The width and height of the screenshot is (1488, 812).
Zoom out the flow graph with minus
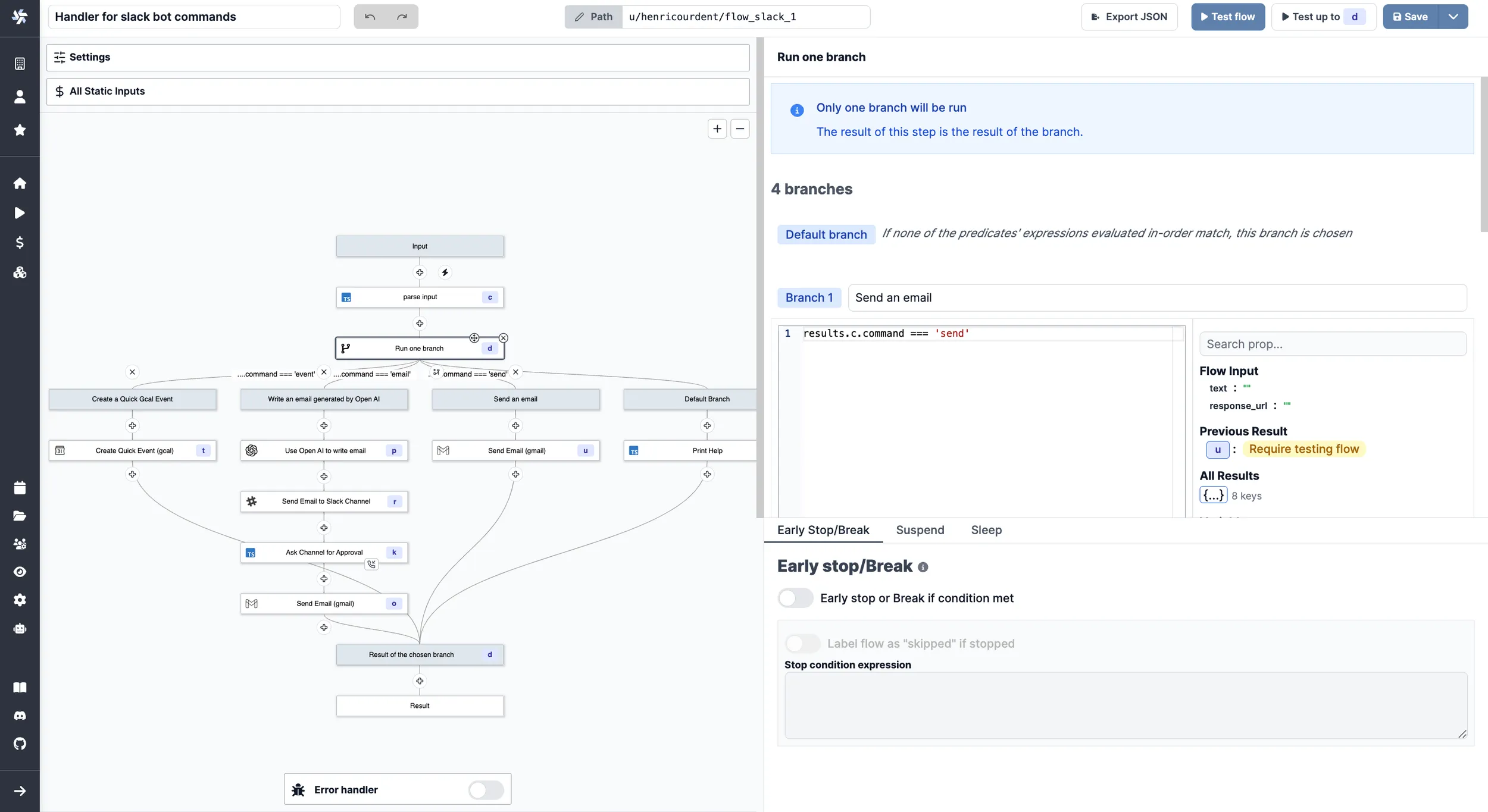coord(740,128)
